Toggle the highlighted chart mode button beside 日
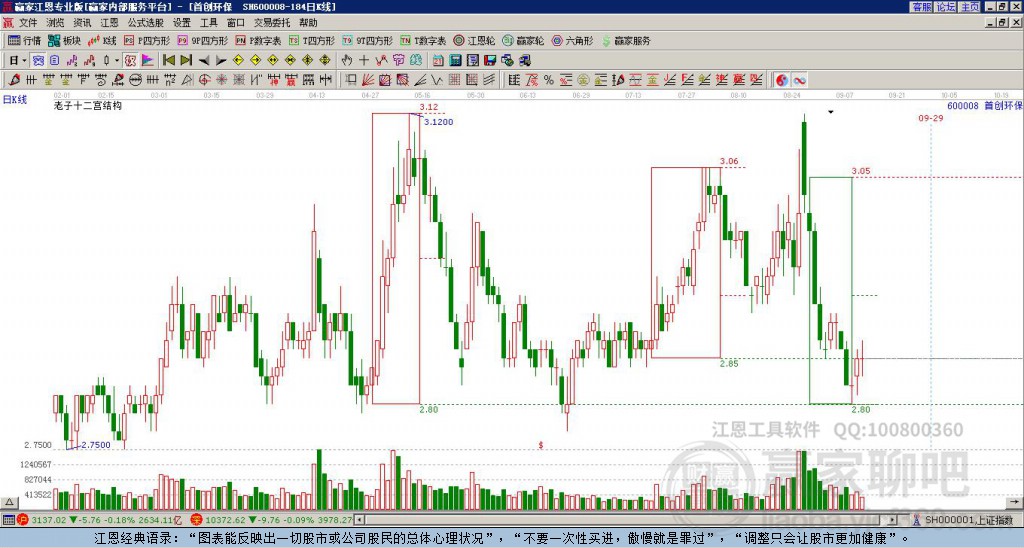 click(x=38, y=60)
